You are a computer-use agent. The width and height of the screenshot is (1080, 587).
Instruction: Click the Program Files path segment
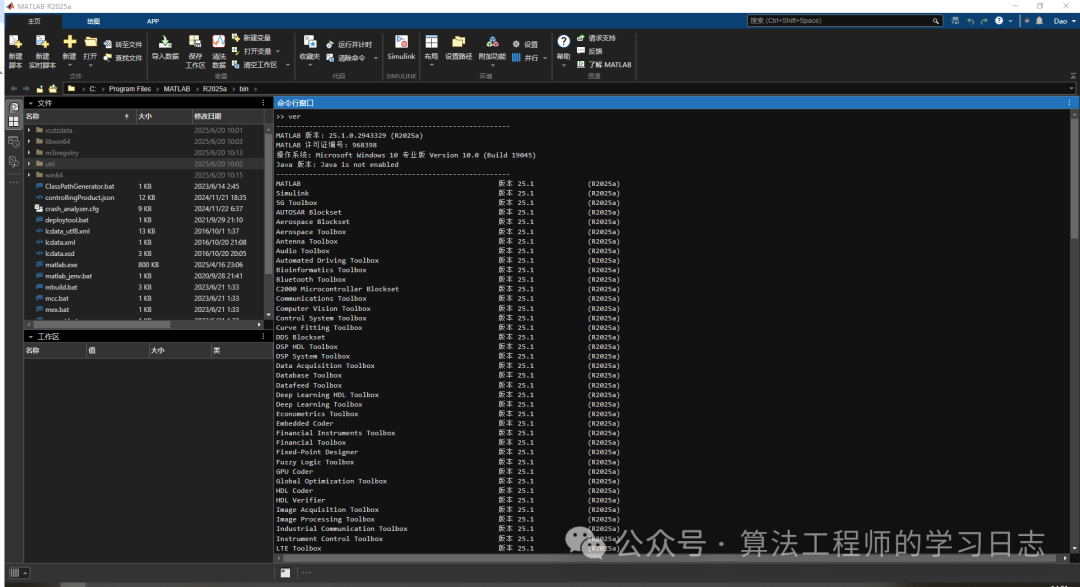pos(129,89)
